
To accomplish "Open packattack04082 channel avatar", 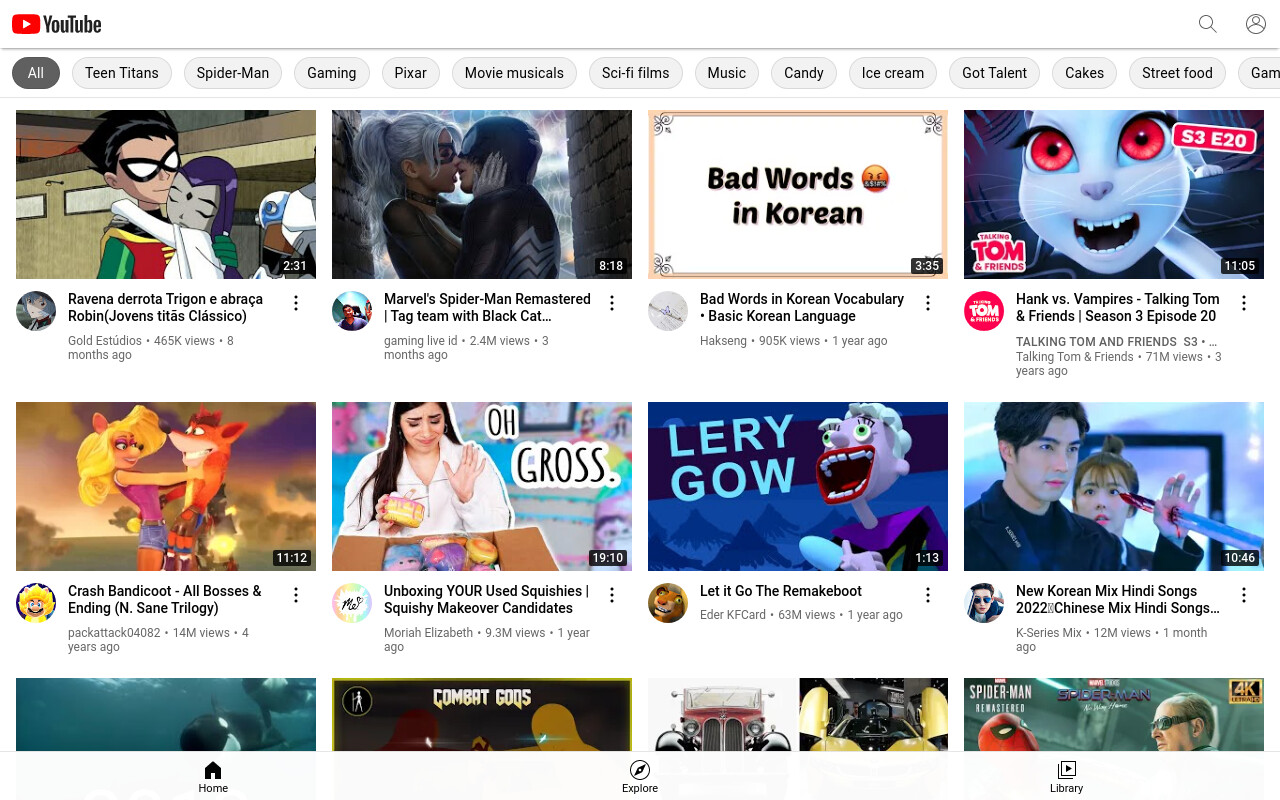I will pos(36,603).
